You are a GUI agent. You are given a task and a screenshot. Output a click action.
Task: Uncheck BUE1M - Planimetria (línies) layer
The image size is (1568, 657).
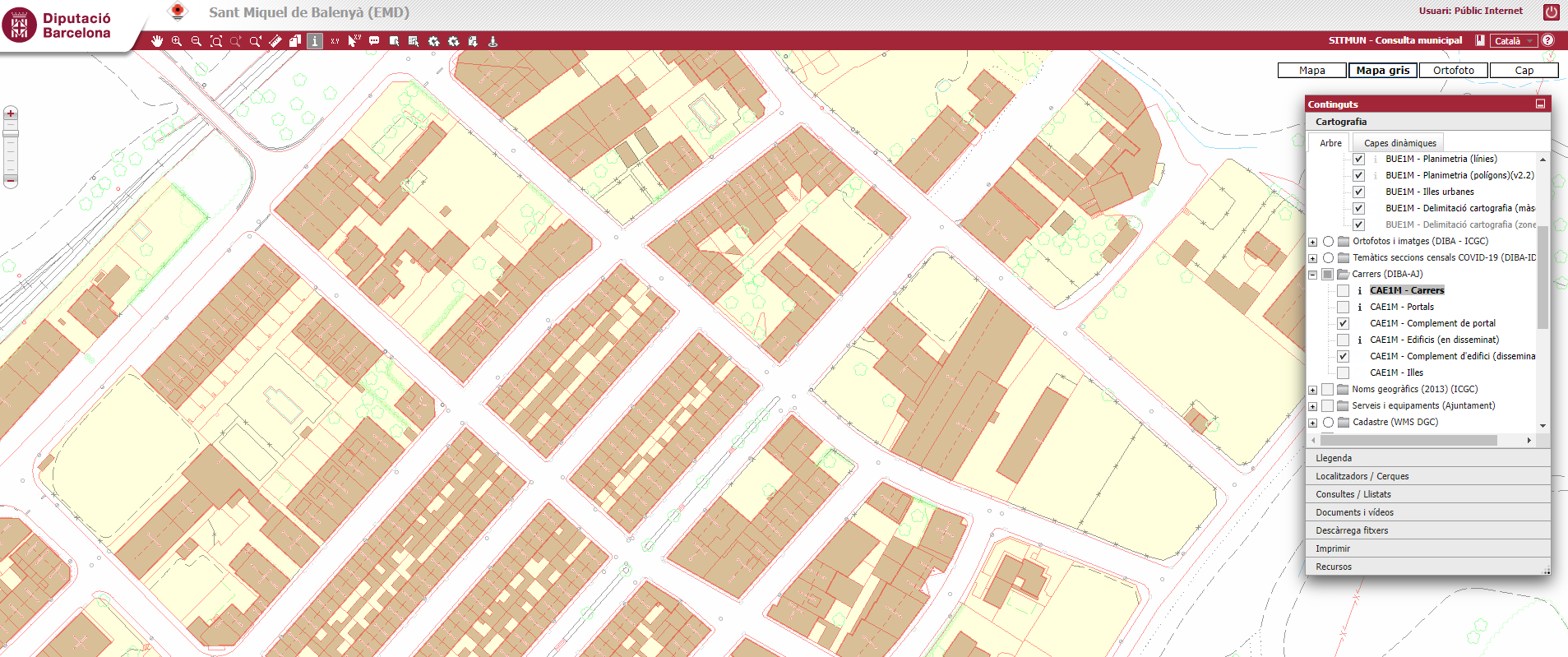(x=1358, y=159)
